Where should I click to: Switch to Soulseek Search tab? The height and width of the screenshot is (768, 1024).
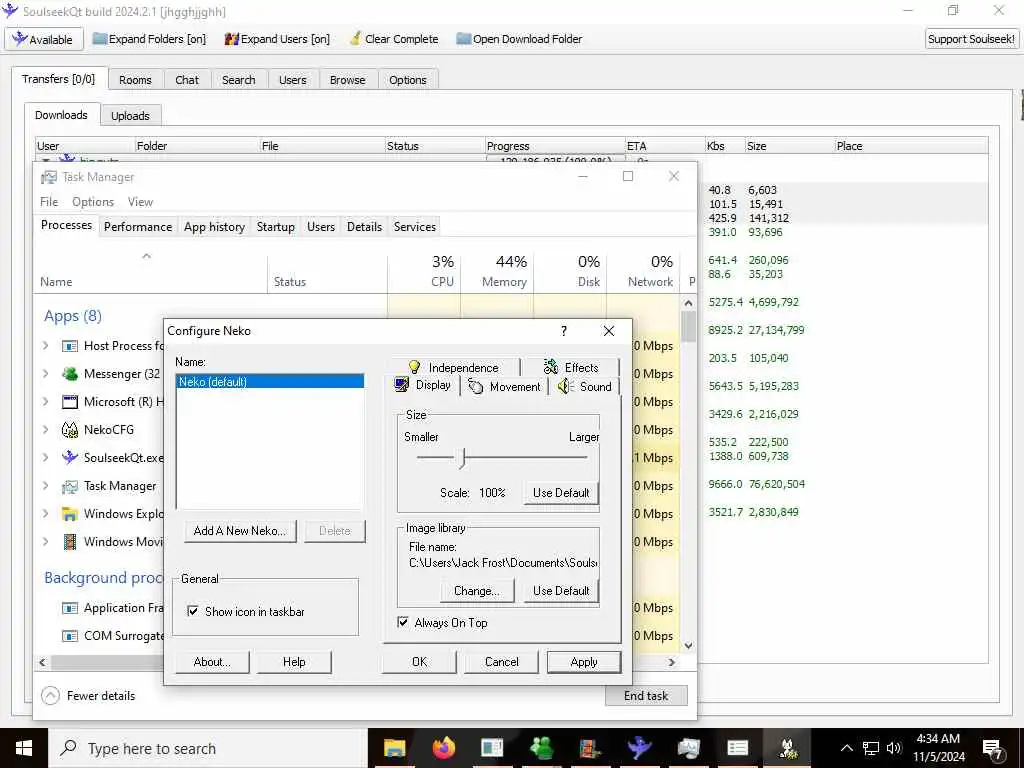click(238, 80)
